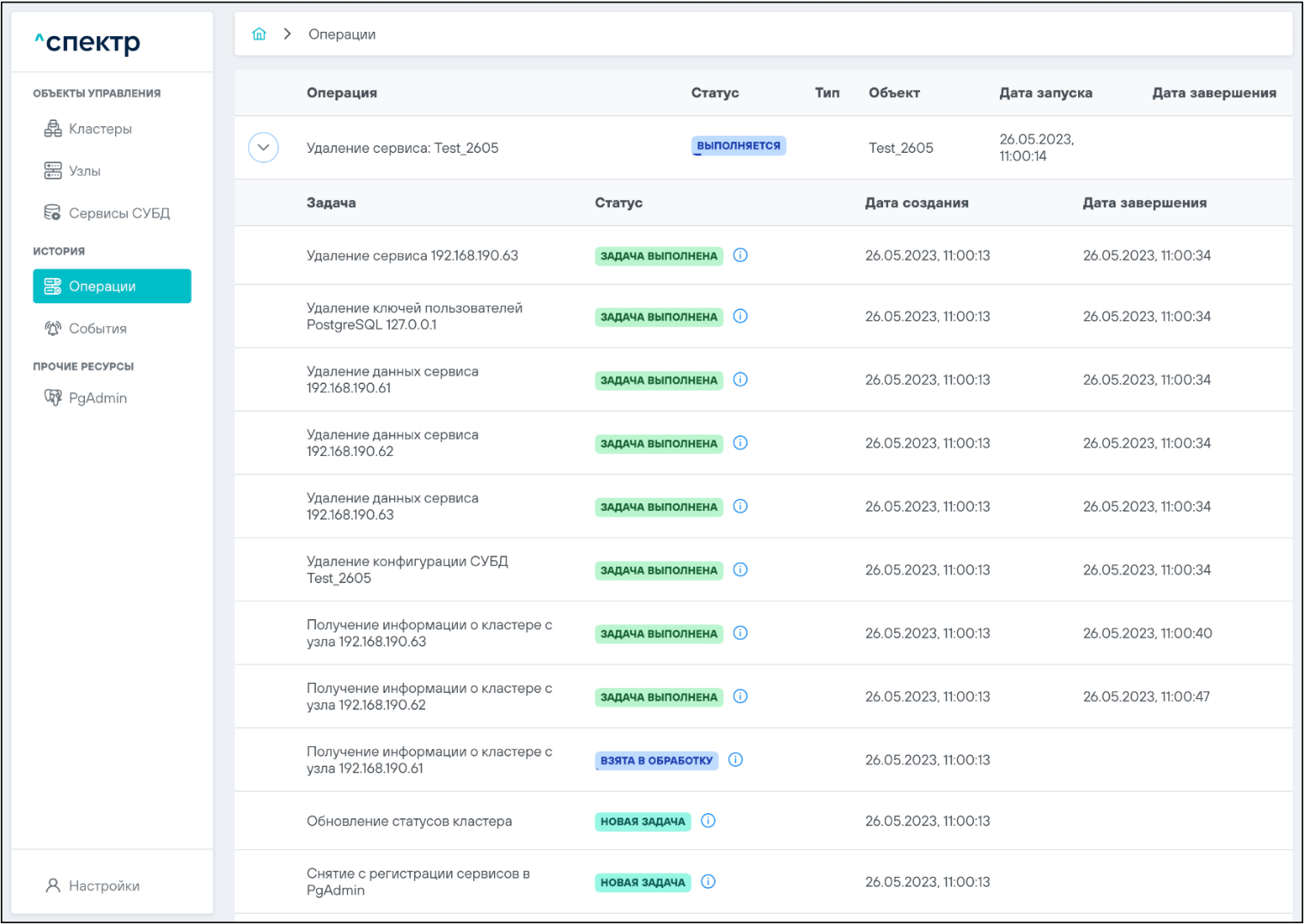Open PgAdmin resource link

coord(97,398)
